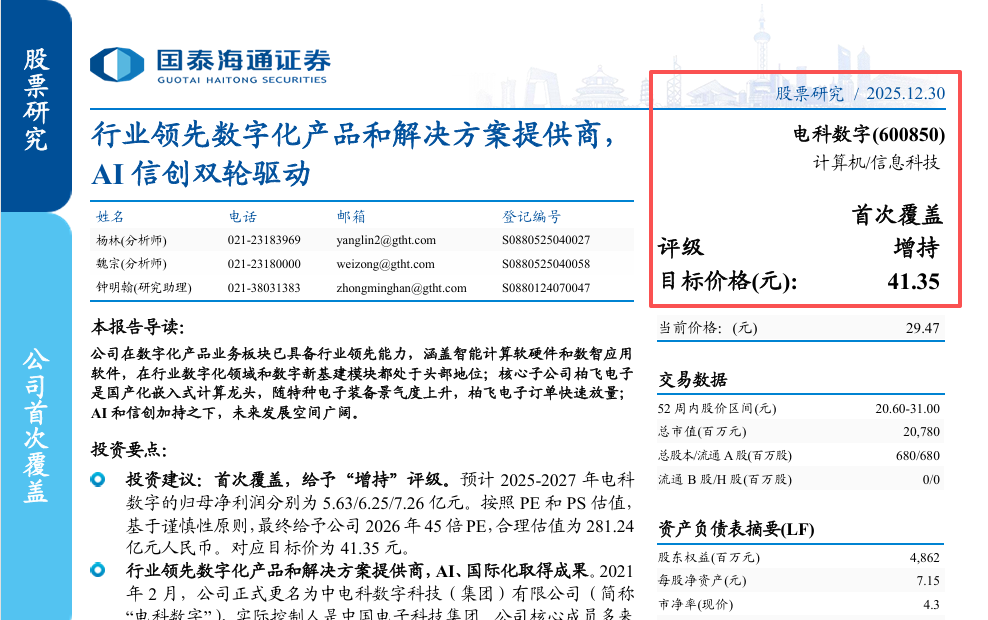Click 钟明翰(研究助理) name

coord(144,288)
